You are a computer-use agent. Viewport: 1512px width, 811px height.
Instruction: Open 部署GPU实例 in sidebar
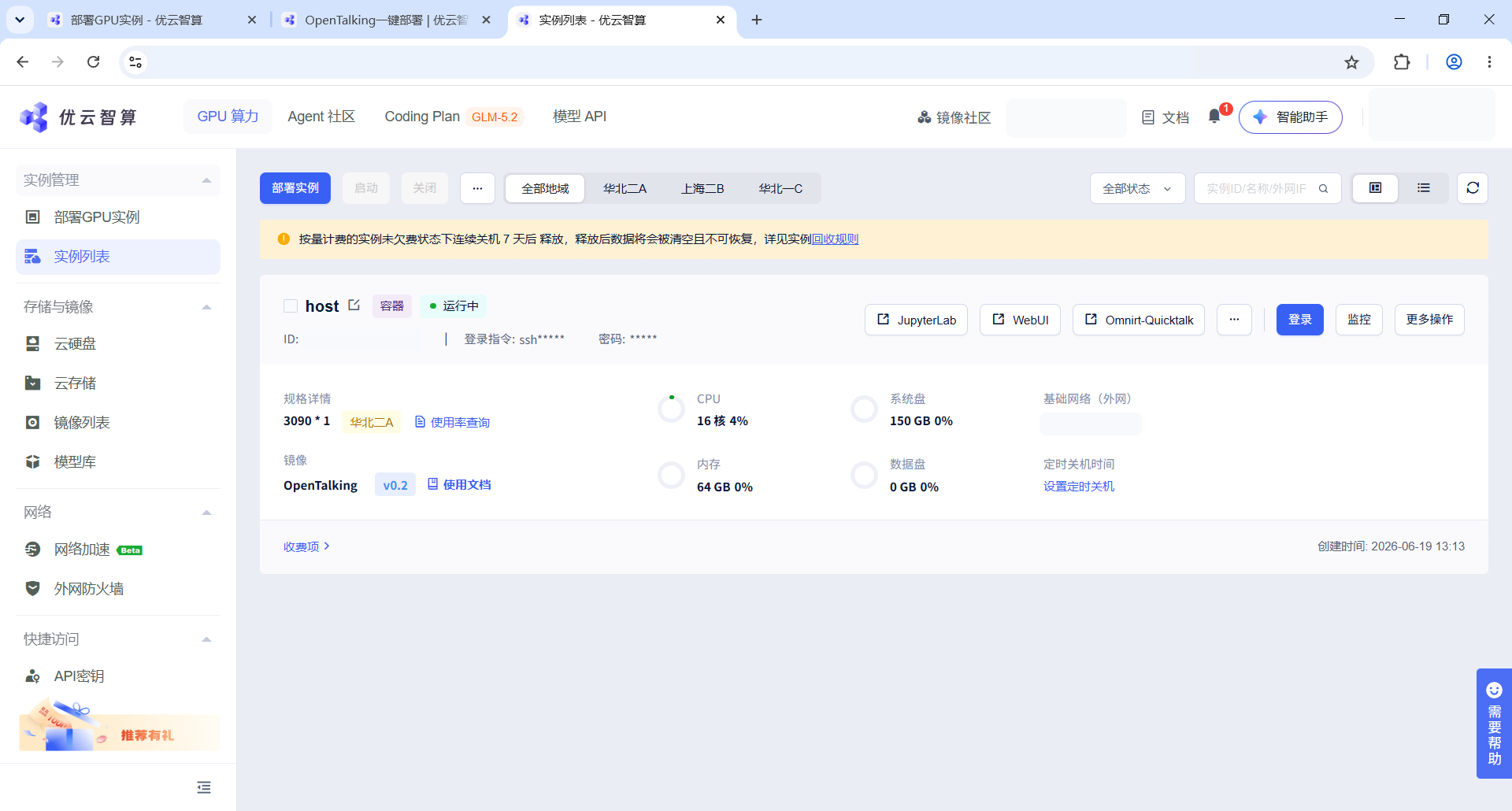[x=118, y=217]
